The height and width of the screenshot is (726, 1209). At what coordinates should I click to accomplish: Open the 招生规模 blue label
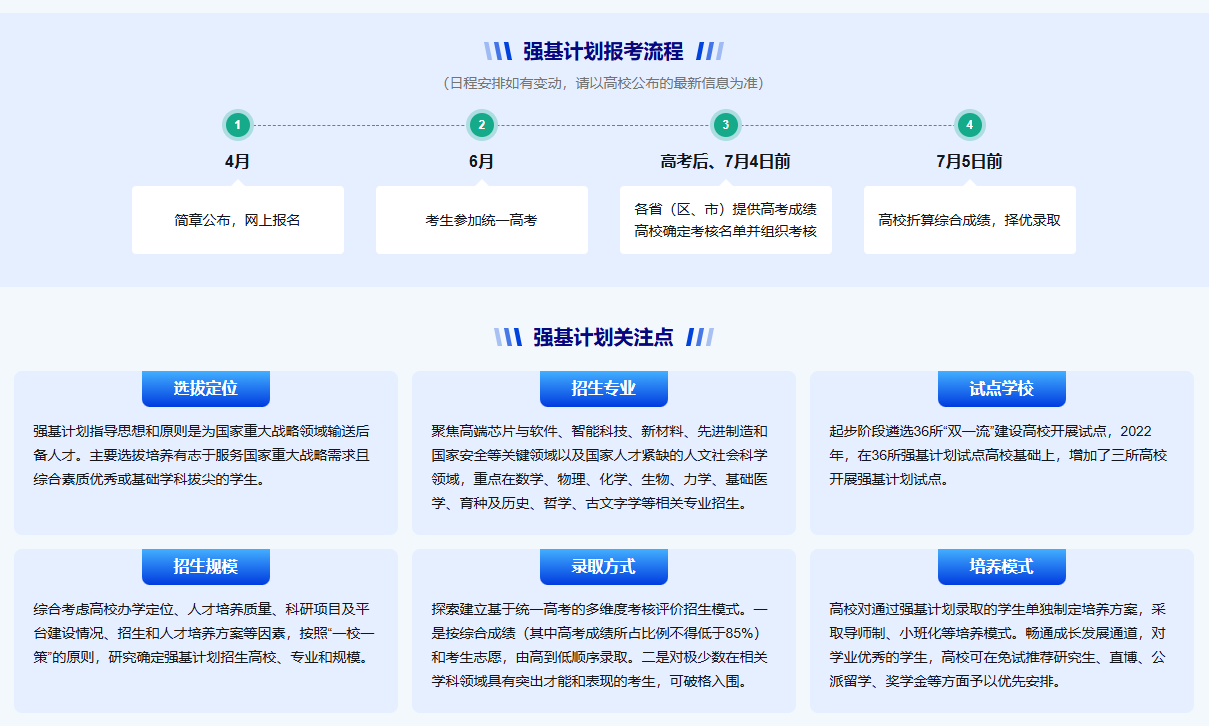(x=206, y=566)
